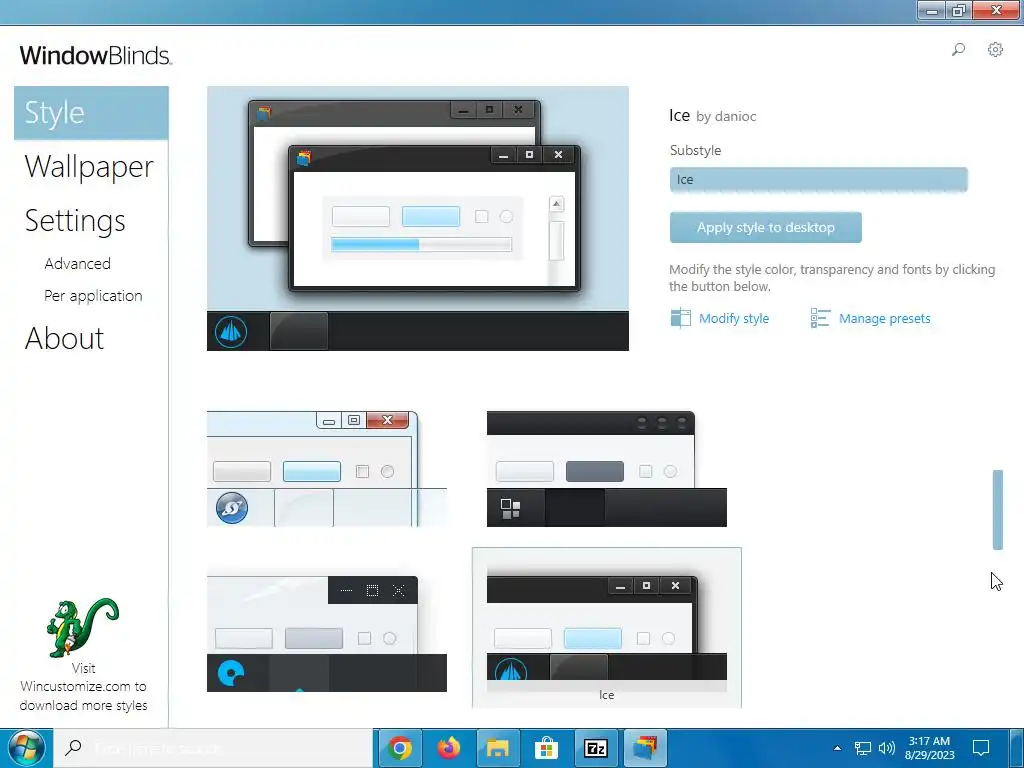Viewport: 1024px width, 768px height.
Task: Open the gear settings icon at top right
Action: coord(995,50)
